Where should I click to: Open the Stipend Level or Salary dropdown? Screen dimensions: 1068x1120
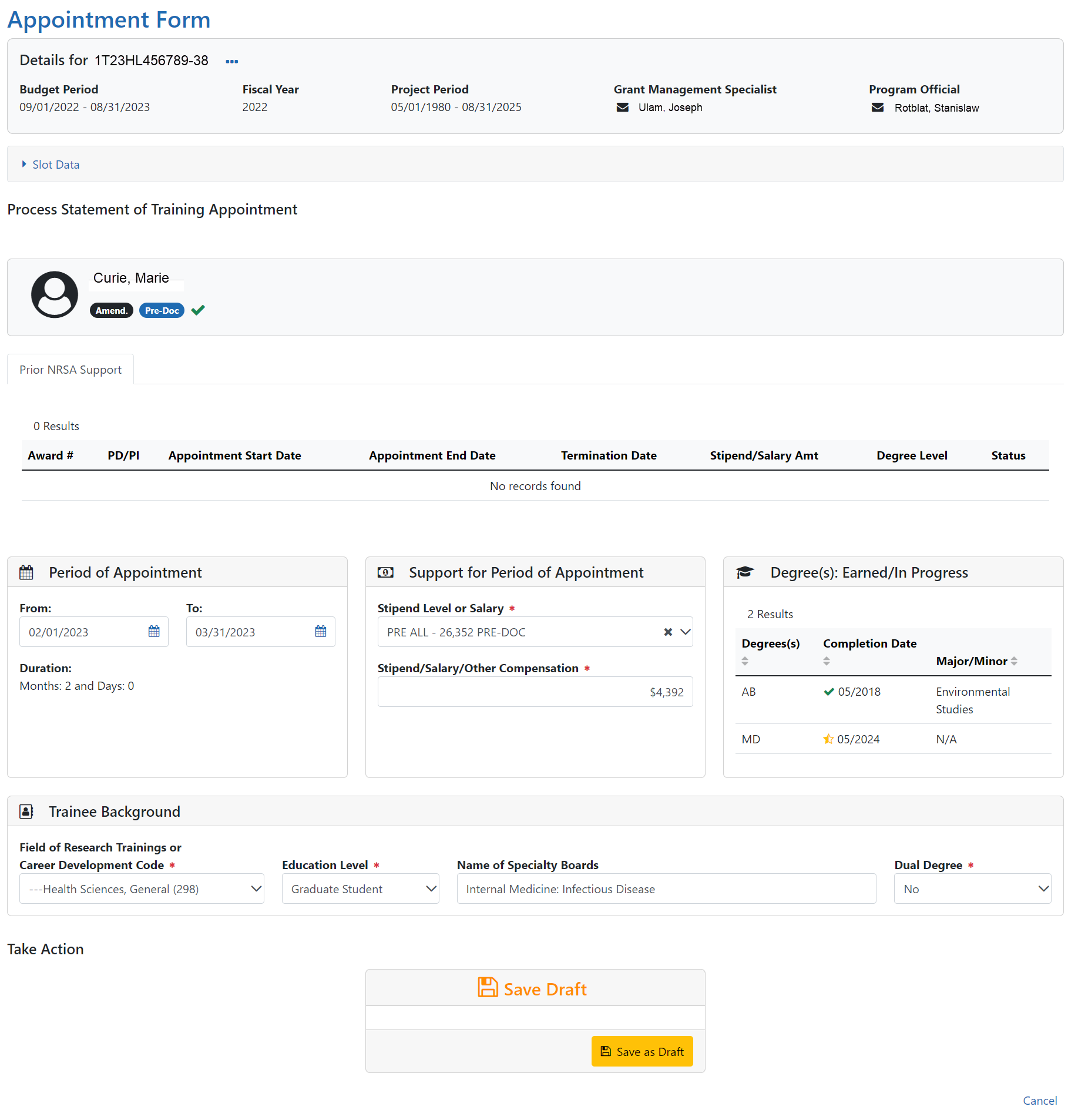(x=686, y=632)
